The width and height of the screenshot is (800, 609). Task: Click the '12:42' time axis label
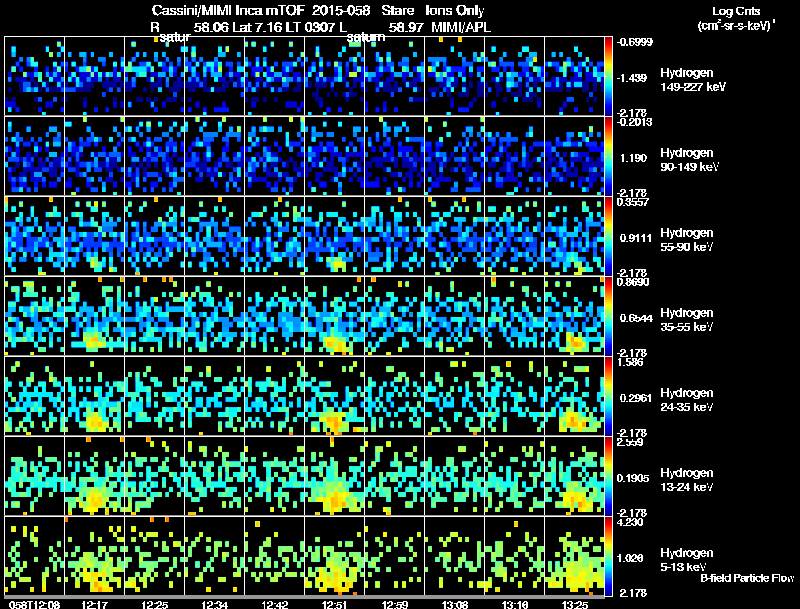coord(274,605)
